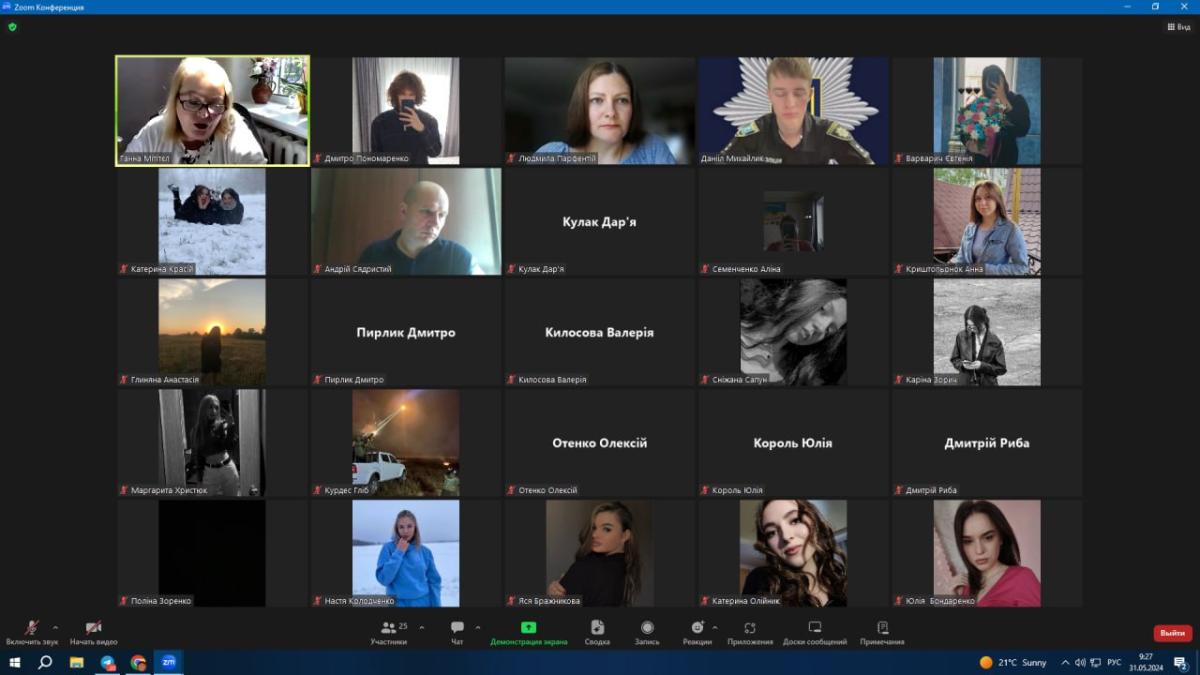Image resolution: width=1200 pixels, height=675 pixels.
Task: Start recording with Запись button
Action: coord(647,632)
